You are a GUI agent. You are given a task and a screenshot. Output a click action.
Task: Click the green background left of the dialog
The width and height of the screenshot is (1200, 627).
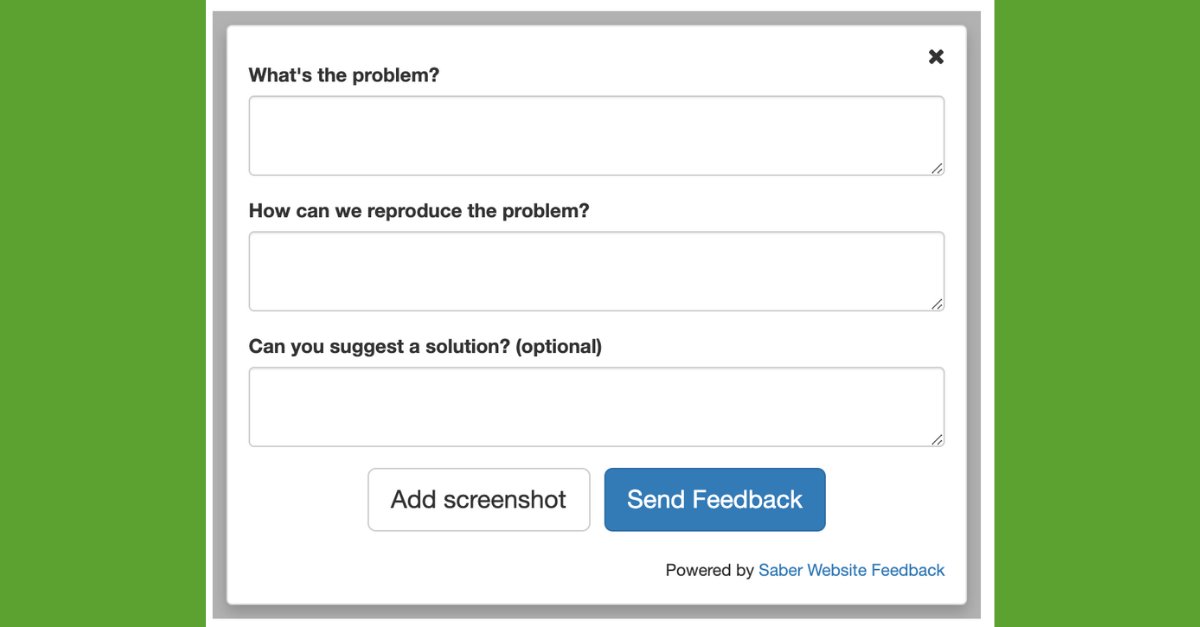(102, 313)
